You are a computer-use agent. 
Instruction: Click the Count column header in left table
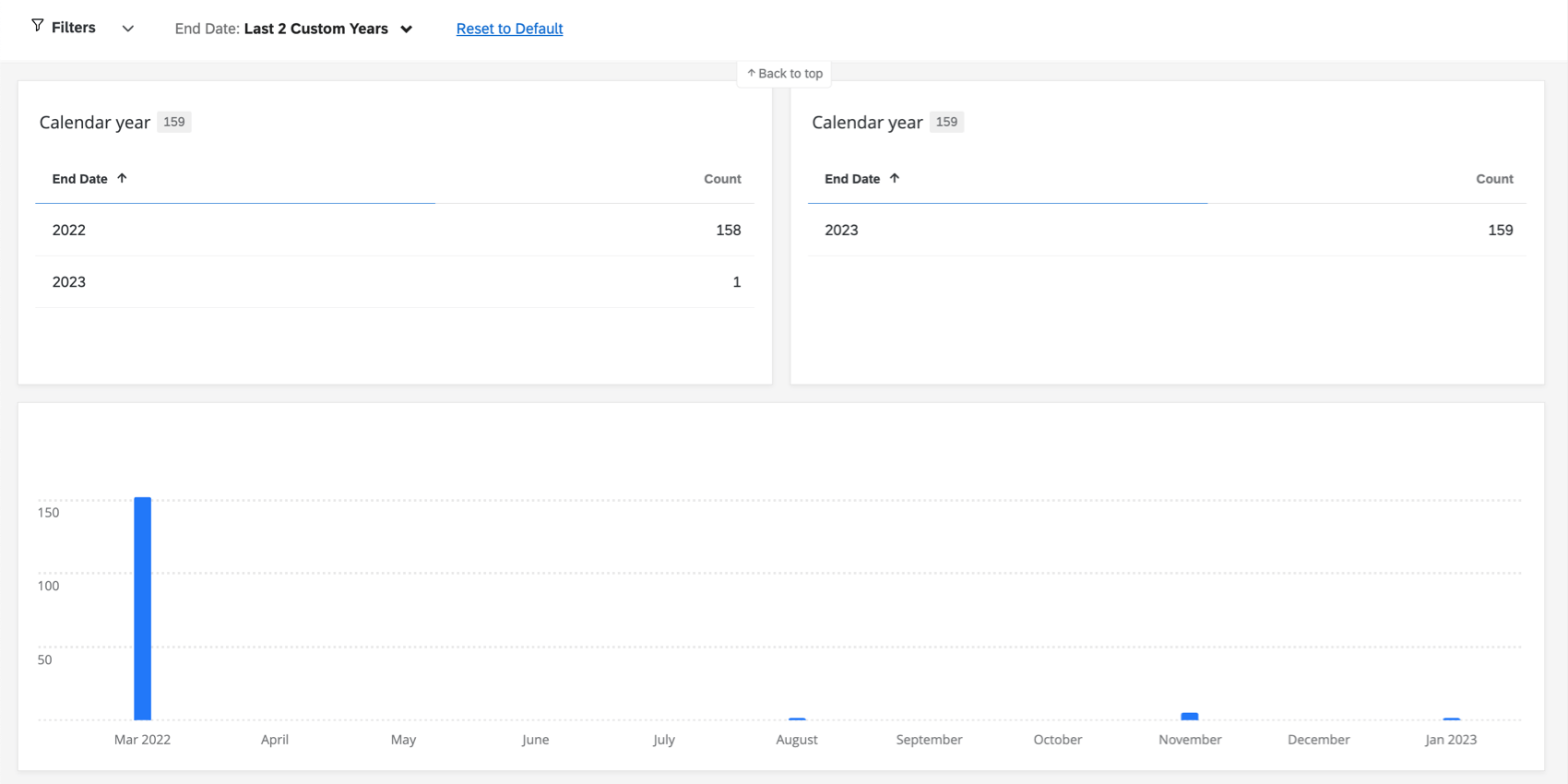point(722,179)
